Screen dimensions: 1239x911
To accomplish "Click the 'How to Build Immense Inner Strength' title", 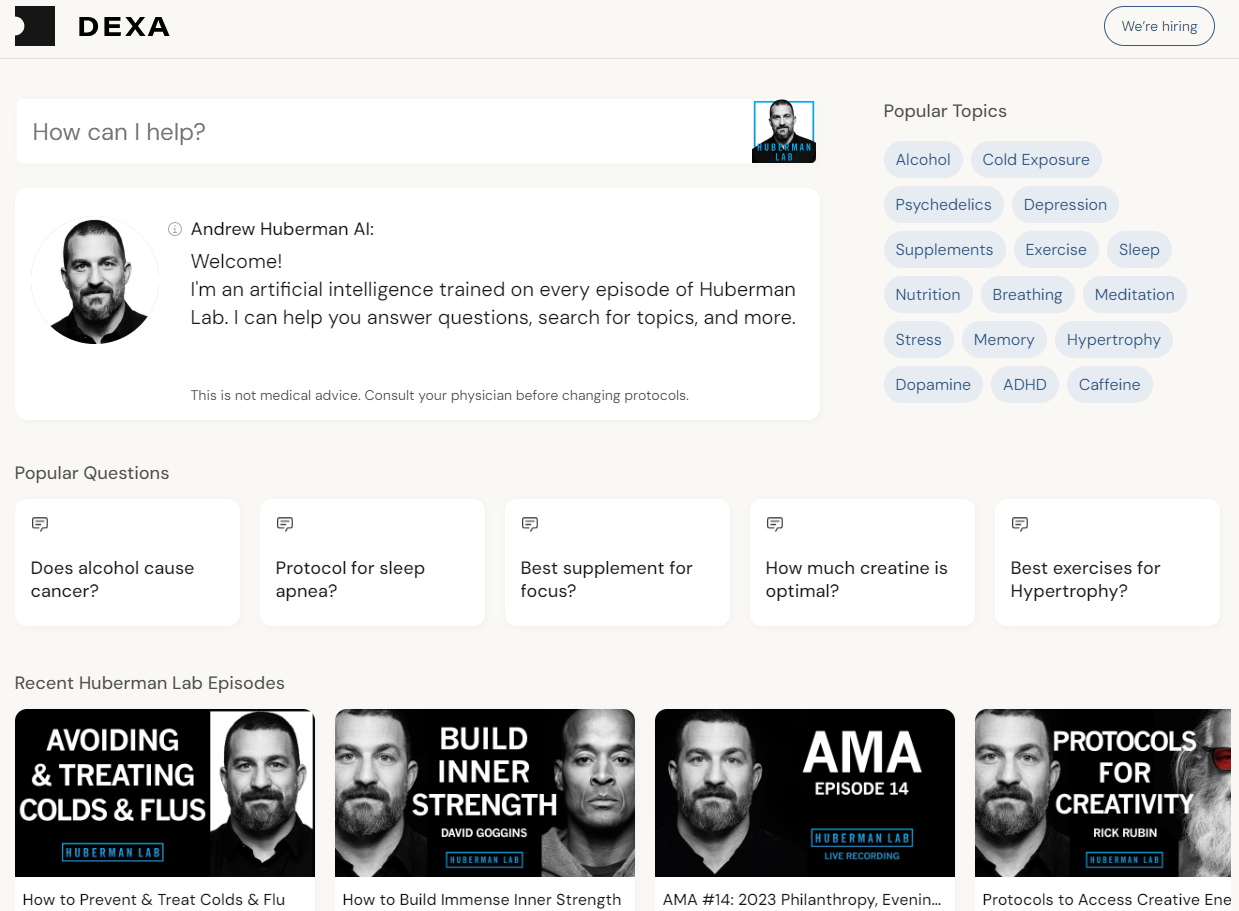I will [482, 900].
